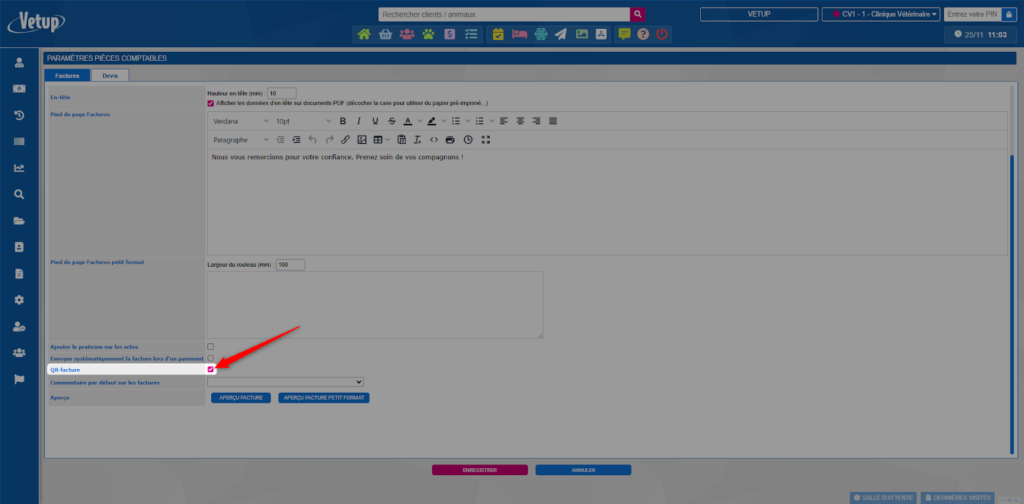Open the gear settings icon in left sidebar
Image resolution: width=1024 pixels, height=504 pixels.
click(19, 300)
